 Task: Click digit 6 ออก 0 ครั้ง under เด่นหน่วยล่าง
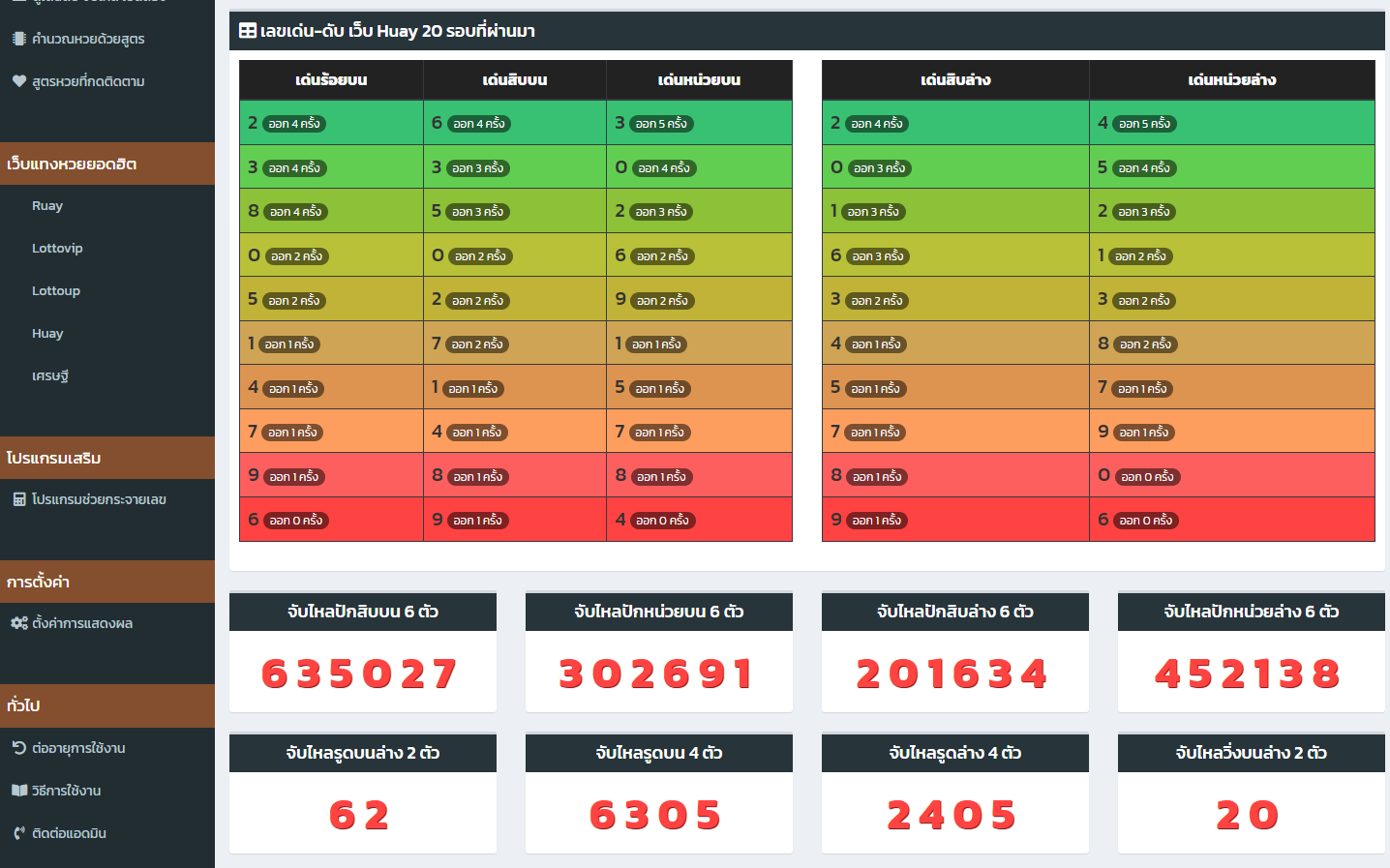click(x=1232, y=520)
